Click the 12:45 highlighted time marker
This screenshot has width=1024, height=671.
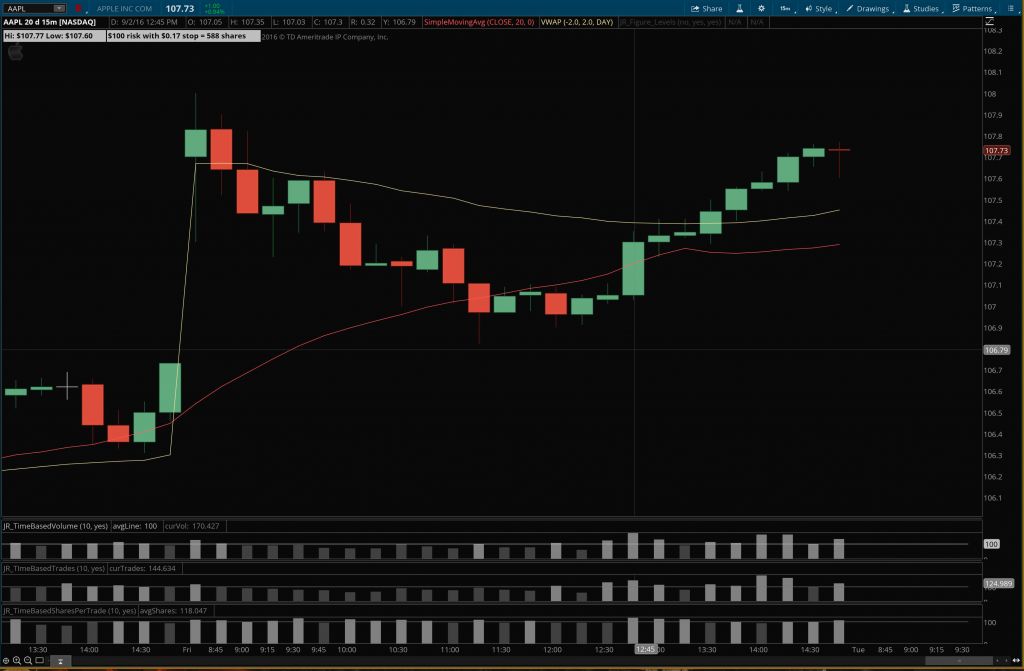646,649
